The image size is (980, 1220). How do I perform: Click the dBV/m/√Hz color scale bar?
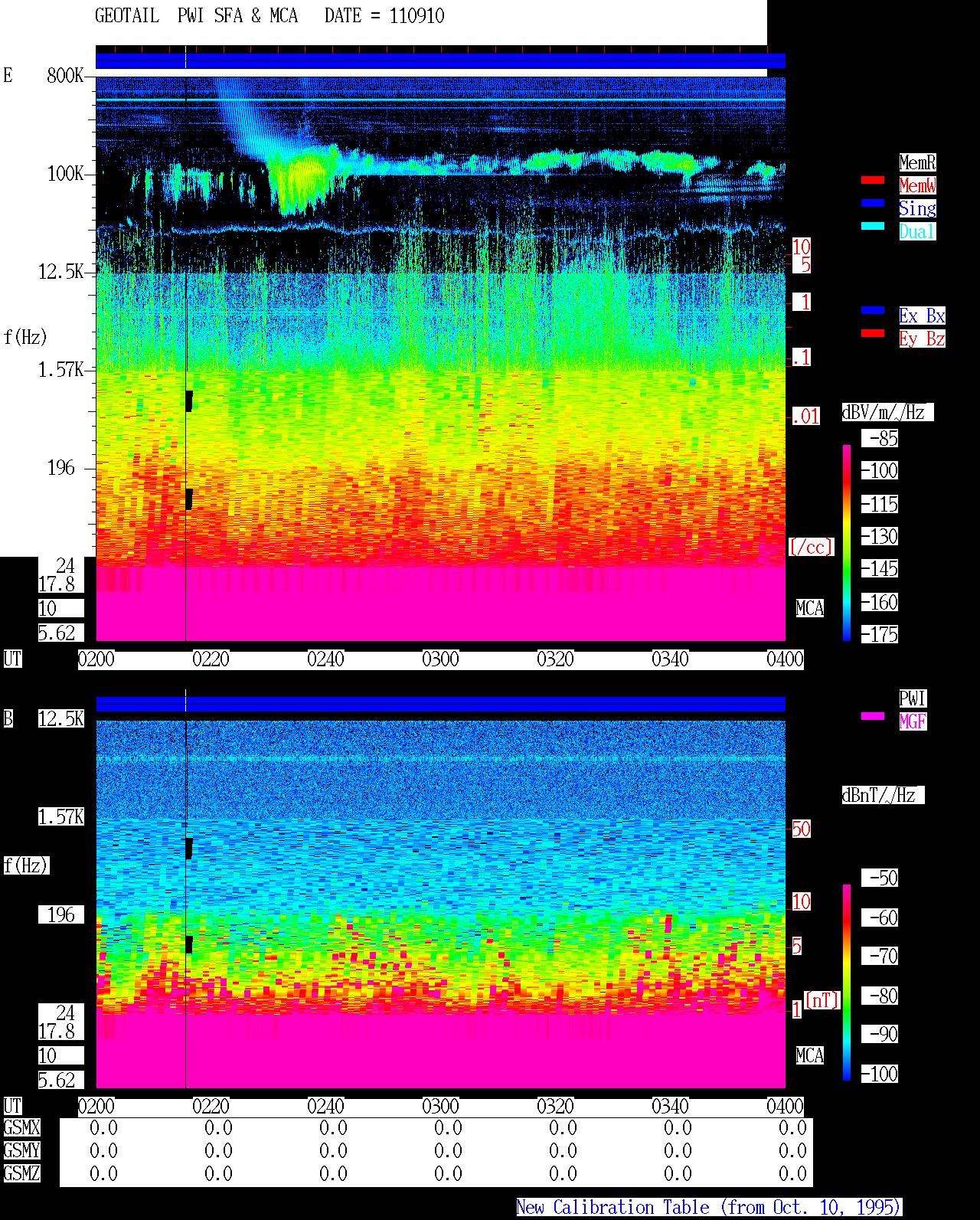point(847,542)
